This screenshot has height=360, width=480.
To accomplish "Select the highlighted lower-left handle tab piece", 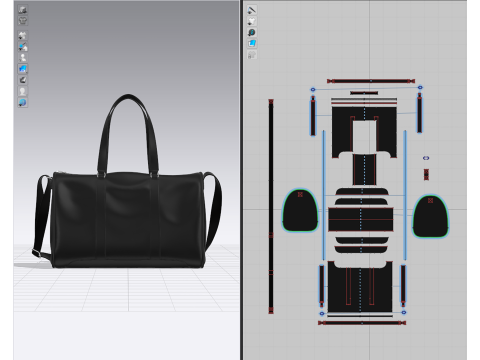I will 322,286.
